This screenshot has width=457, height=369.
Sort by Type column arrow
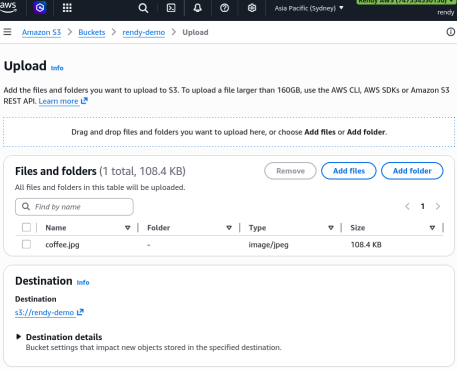point(331,228)
